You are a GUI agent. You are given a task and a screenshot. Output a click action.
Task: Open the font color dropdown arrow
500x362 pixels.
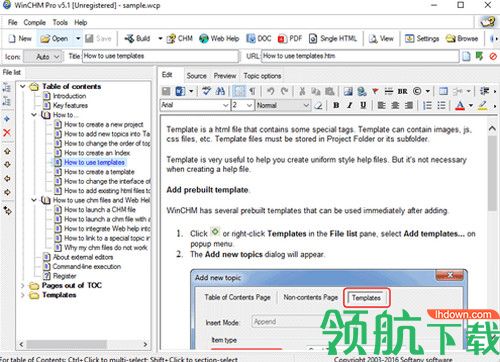pyautogui.click(x=471, y=105)
